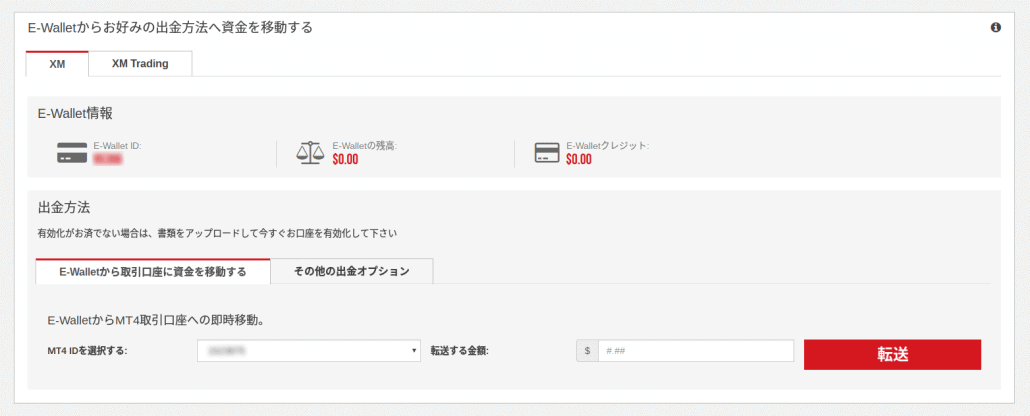Switch to the XM tab
The image size is (1030, 416).
tap(57, 64)
